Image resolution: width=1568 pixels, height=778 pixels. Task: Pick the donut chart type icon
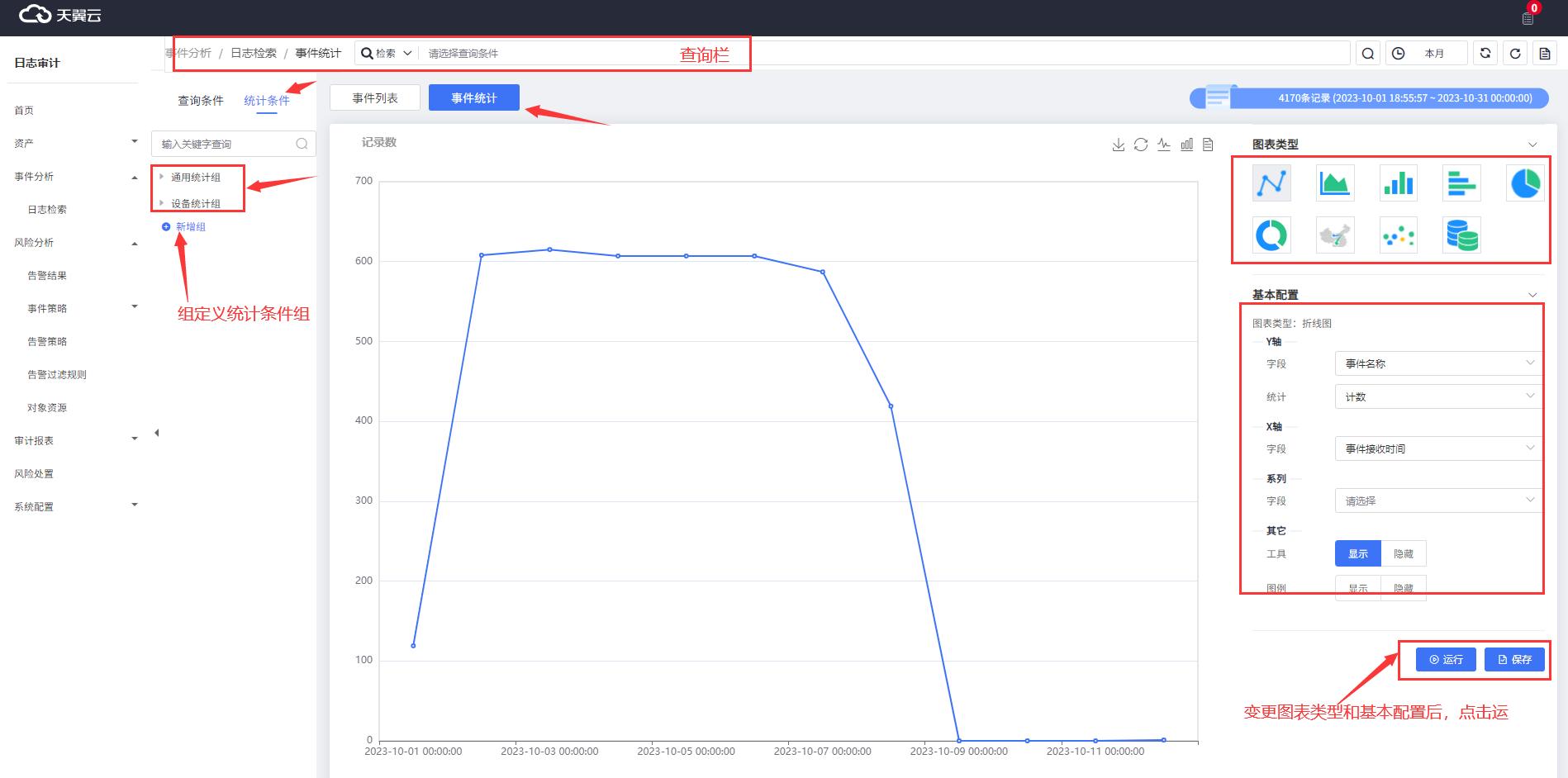pos(1271,235)
